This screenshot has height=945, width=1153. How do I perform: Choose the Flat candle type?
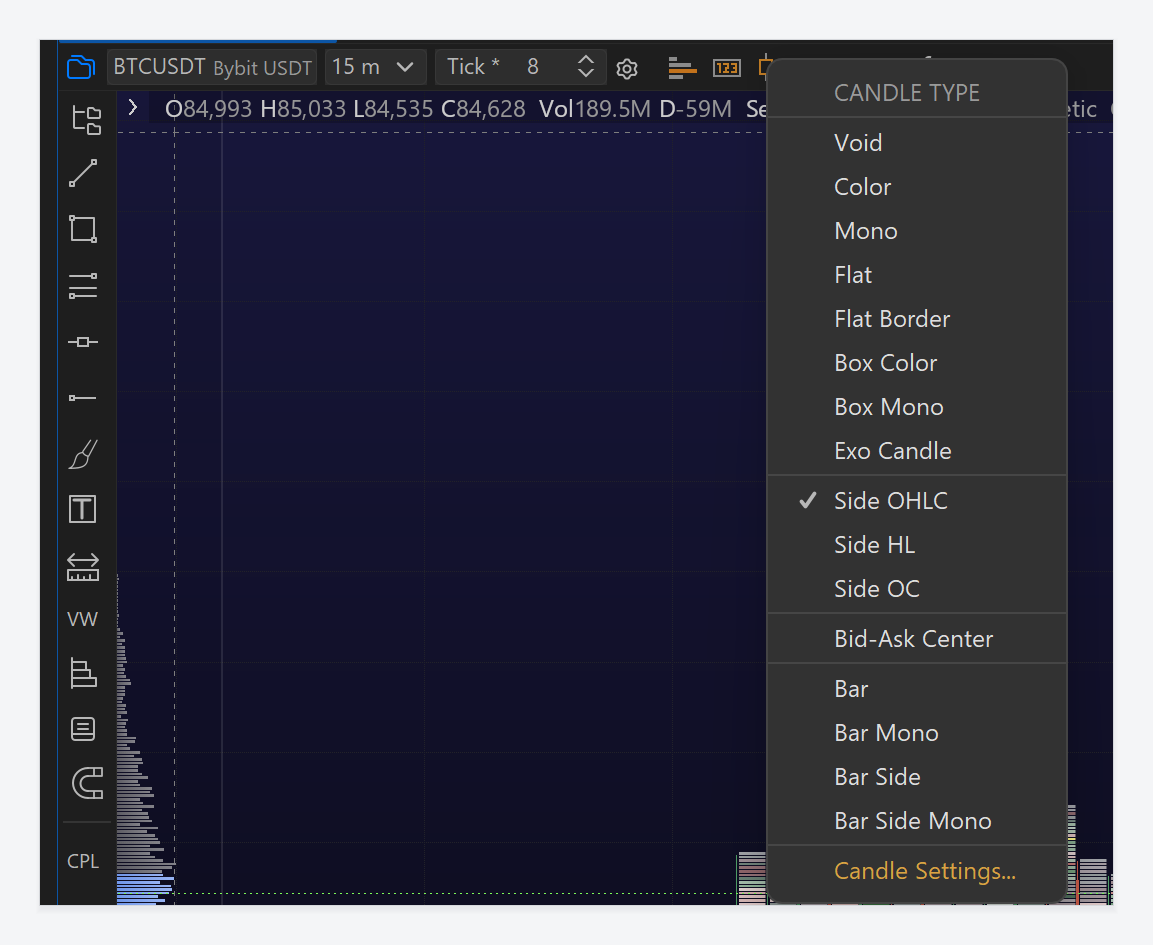pos(917,275)
